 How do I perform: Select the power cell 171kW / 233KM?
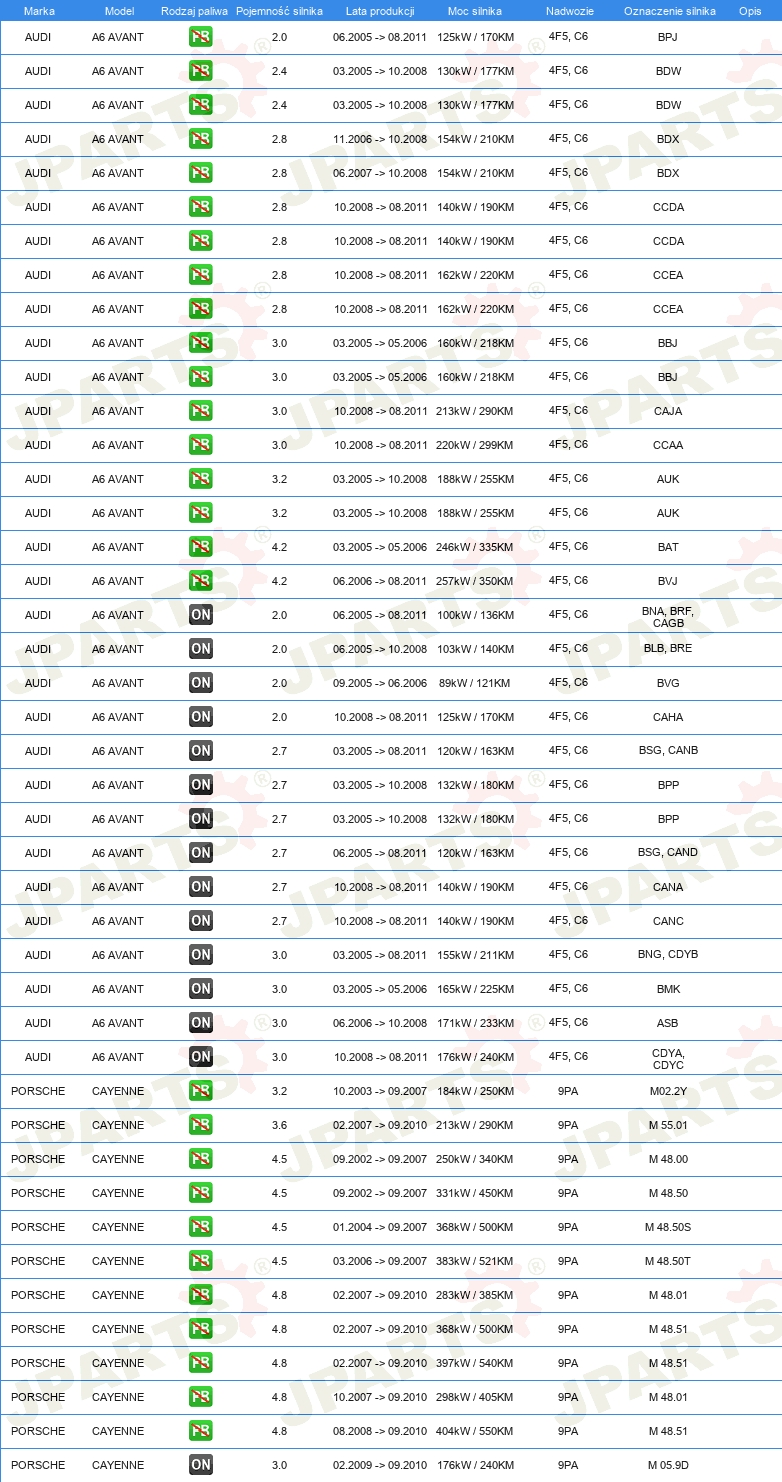475,1023
